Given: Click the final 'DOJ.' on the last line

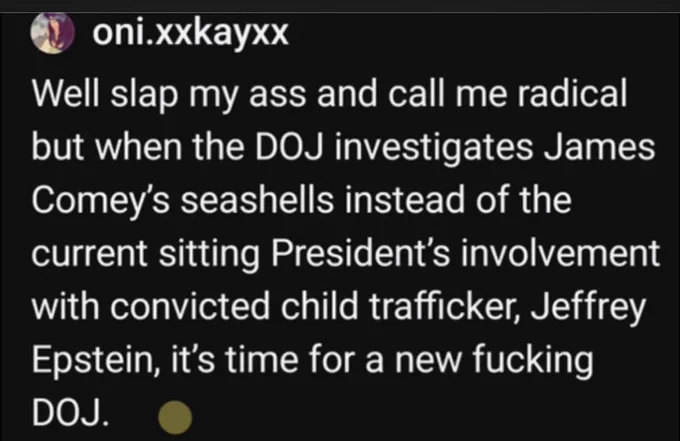Looking at the screenshot, I should [x=70, y=412].
